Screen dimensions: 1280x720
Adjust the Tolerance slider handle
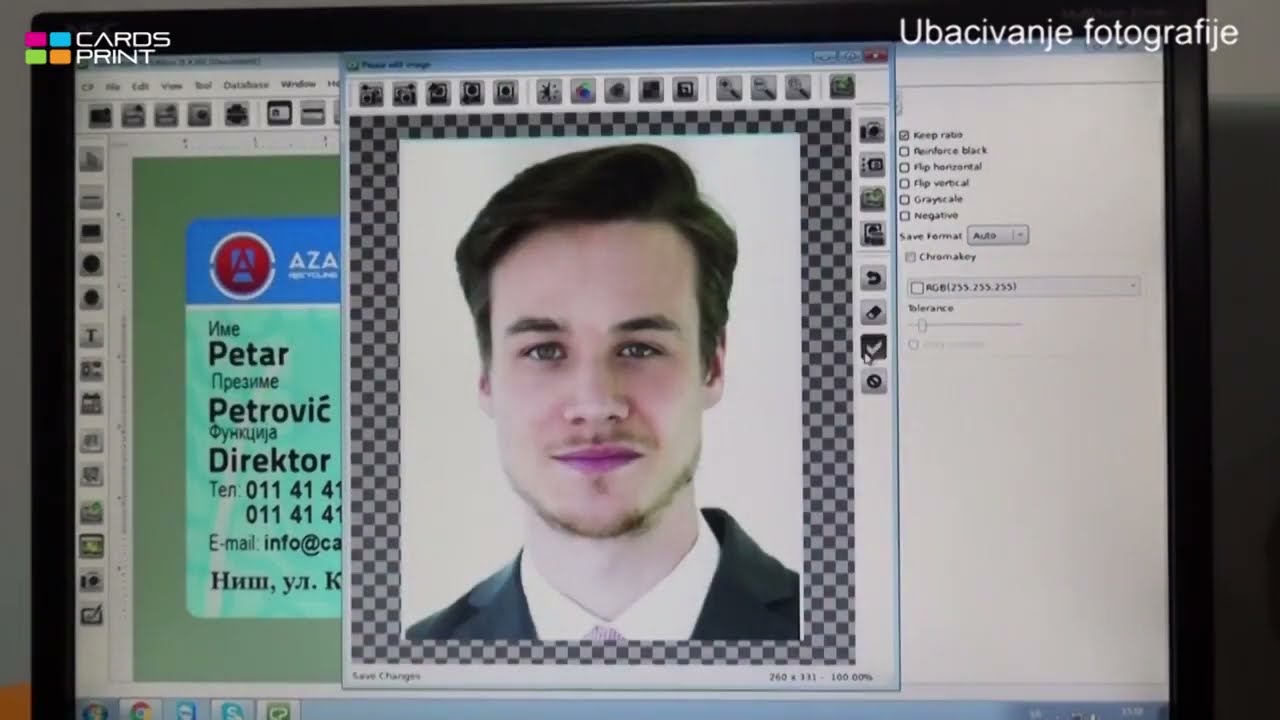click(x=922, y=325)
